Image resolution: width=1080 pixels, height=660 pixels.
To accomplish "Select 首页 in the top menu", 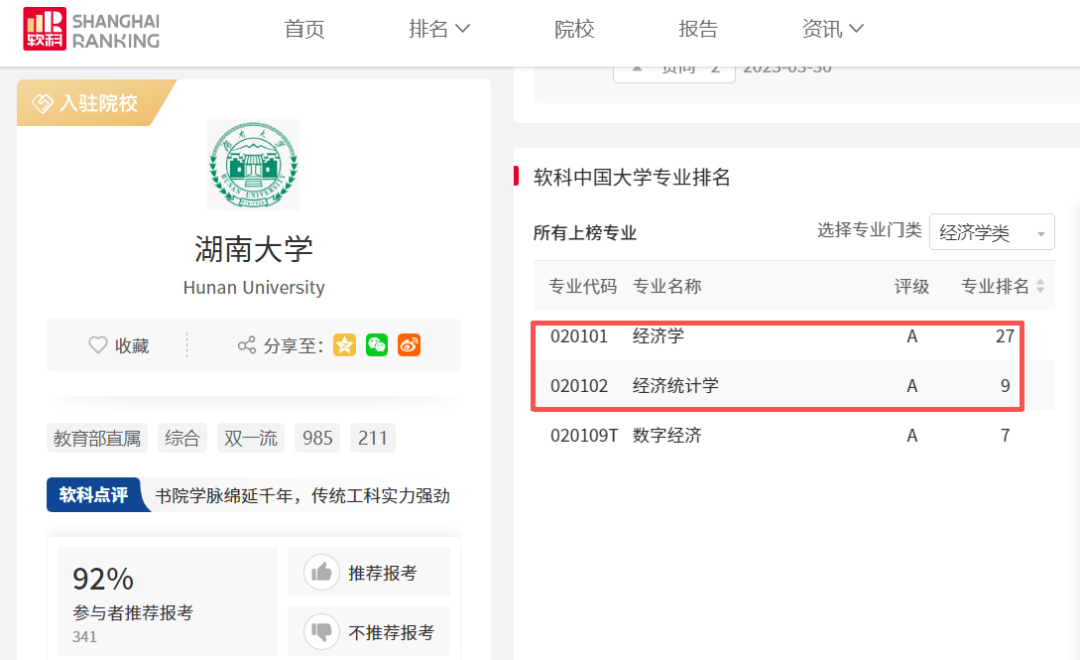I will (304, 29).
